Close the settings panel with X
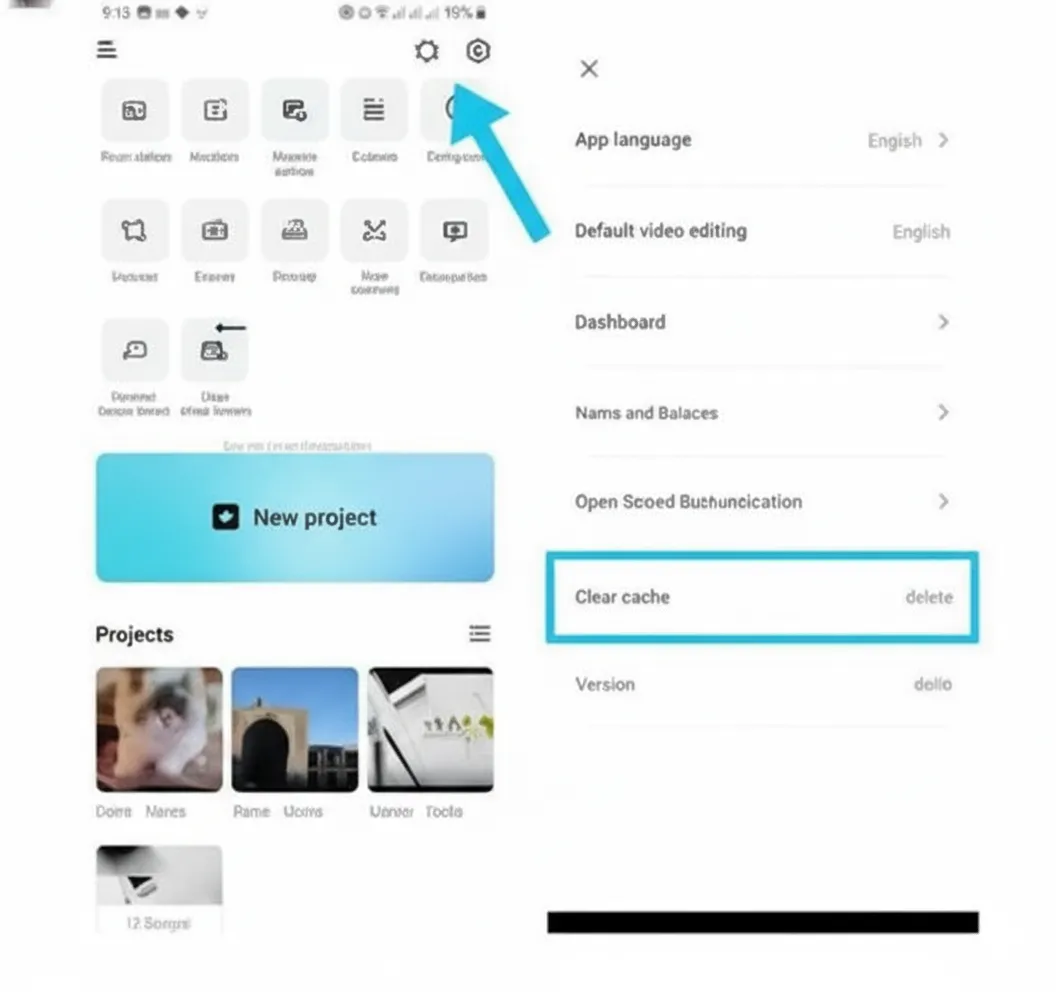 tap(589, 69)
